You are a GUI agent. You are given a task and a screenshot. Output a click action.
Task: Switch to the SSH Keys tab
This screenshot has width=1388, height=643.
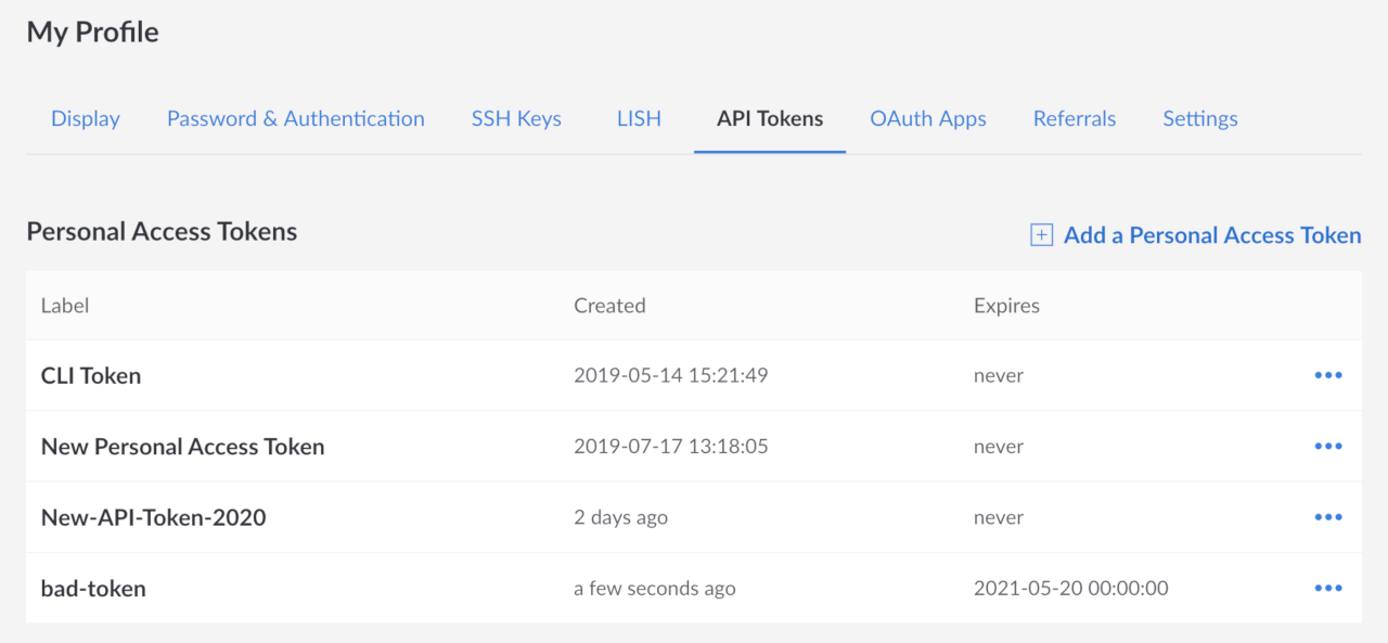pos(516,118)
